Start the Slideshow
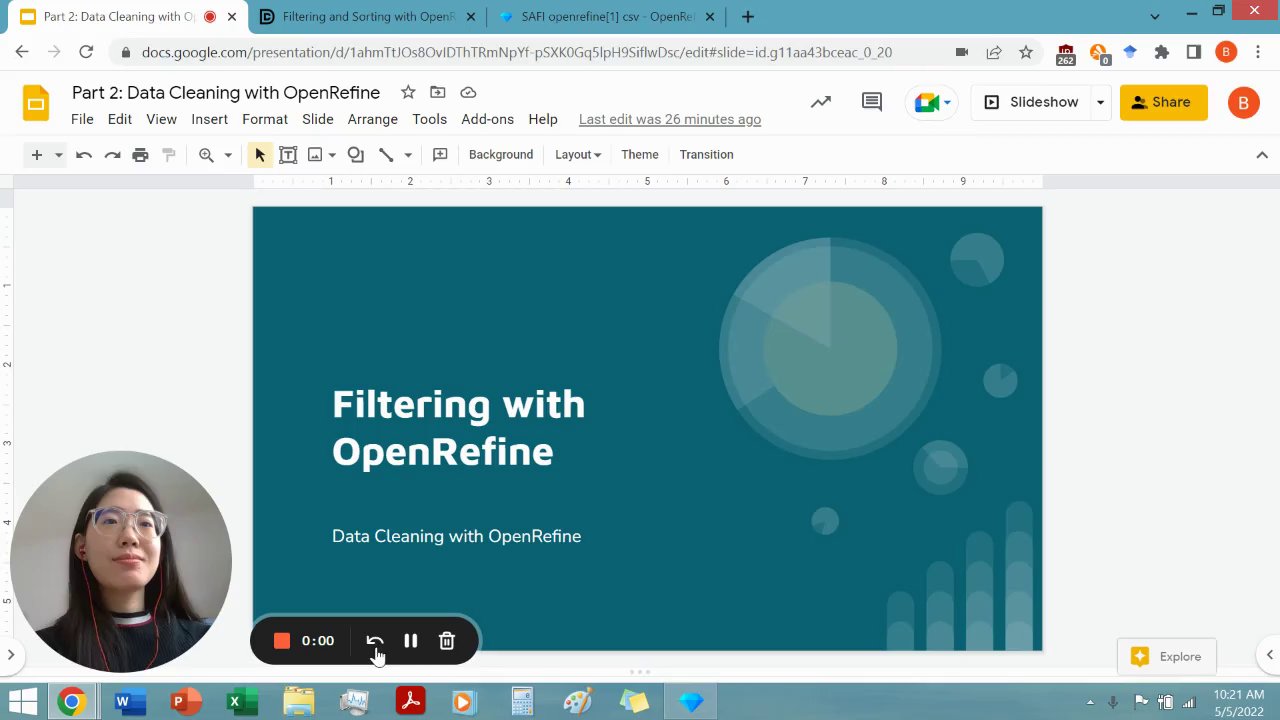Screen dimensions: 1280x720 (1031, 102)
